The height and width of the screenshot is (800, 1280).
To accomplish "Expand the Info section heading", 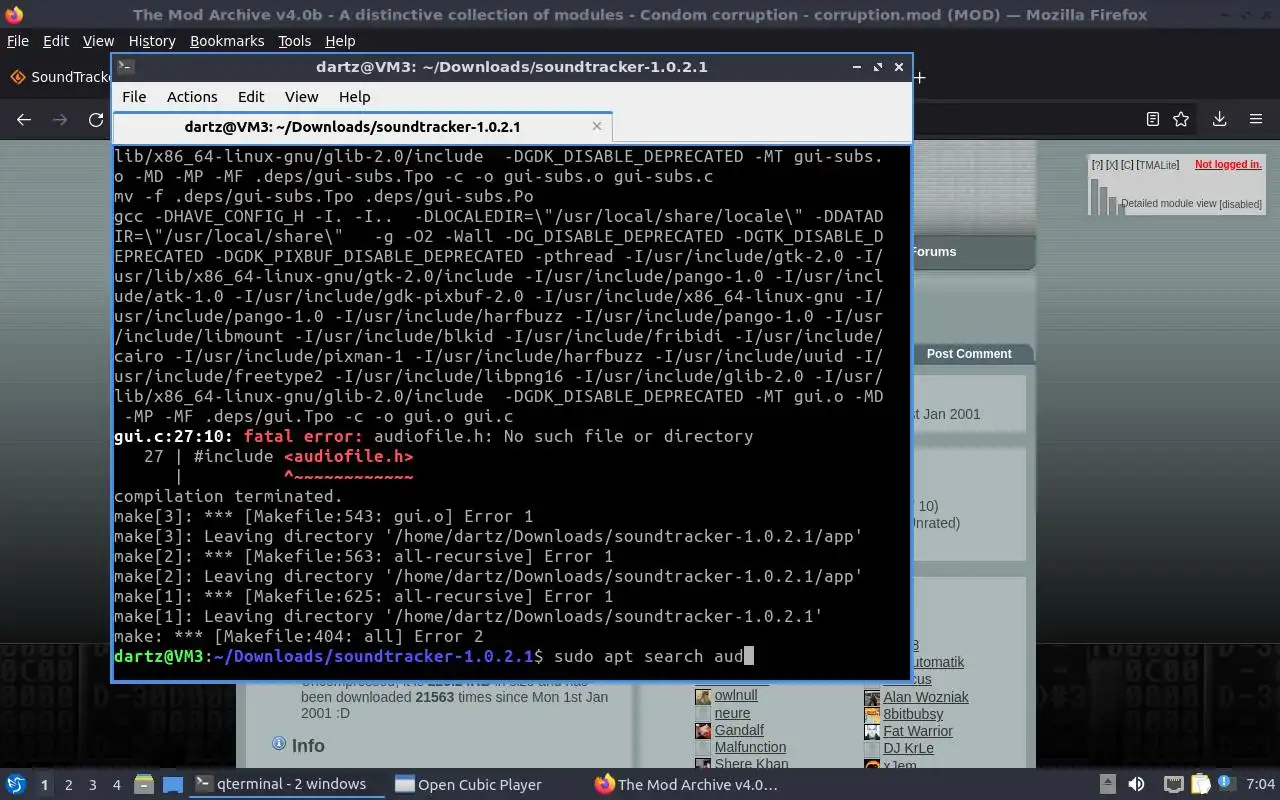I will point(308,746).
